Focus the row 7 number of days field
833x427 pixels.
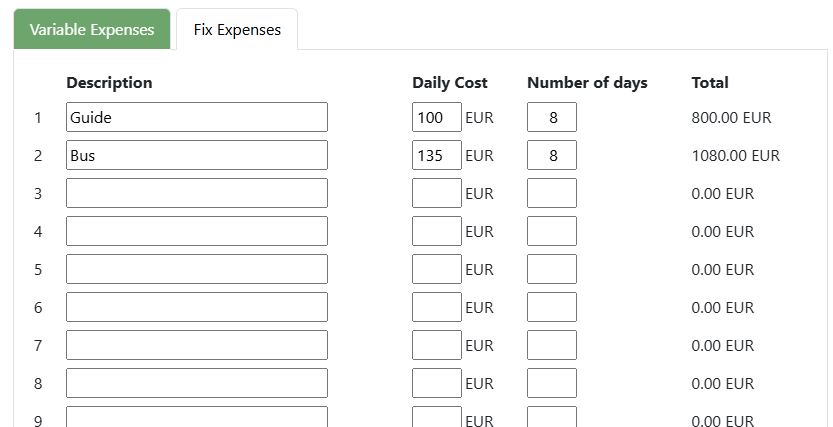click(x=551, y=345)
